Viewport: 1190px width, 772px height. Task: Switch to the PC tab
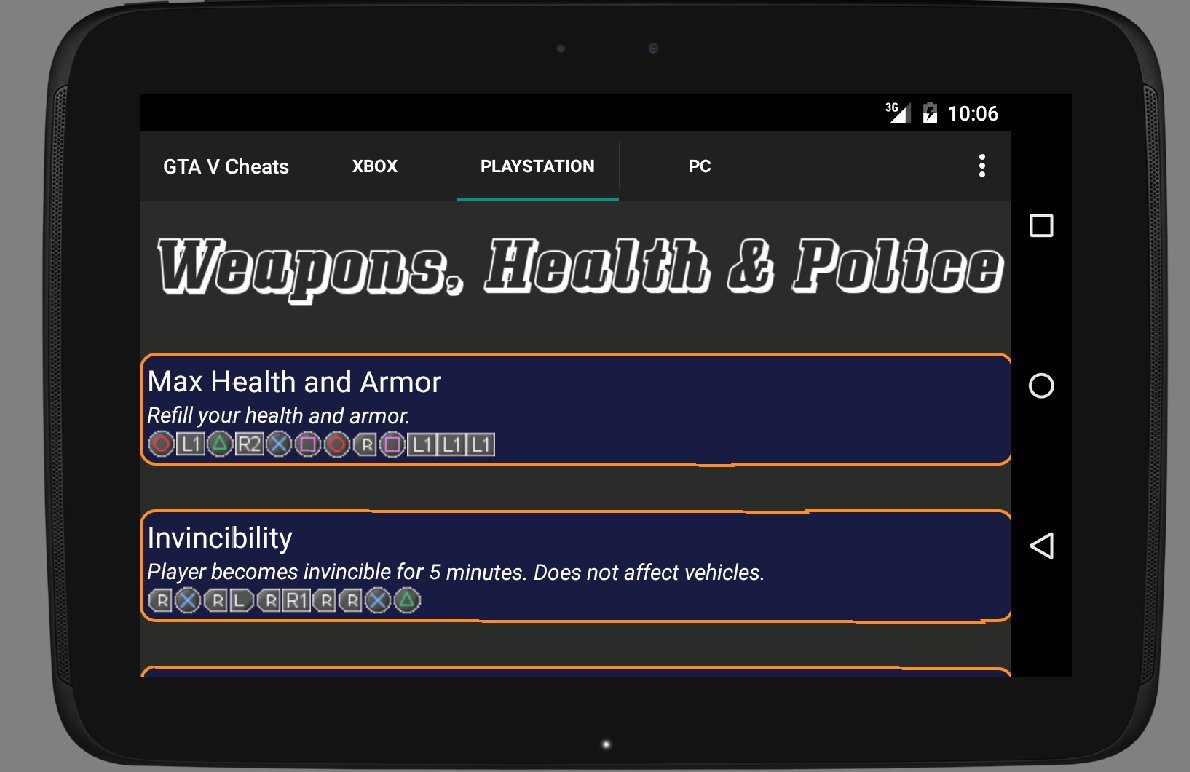click(700, 166)
